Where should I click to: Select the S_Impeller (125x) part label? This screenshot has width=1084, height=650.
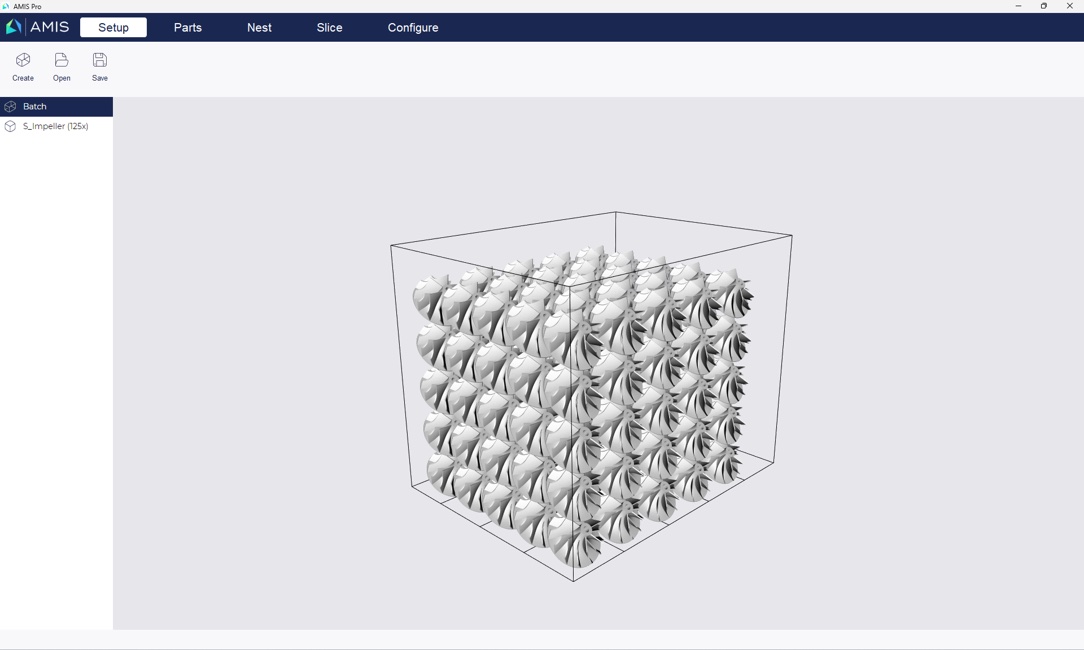click(56, 126)
